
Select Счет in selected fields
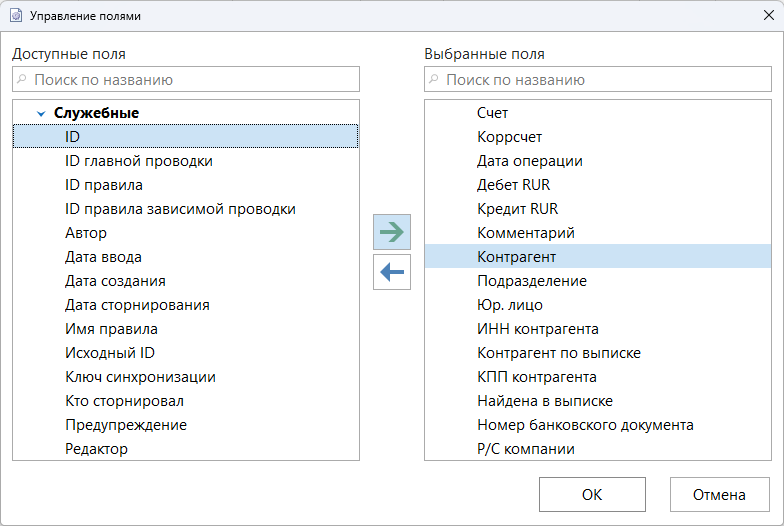point(493,113)
